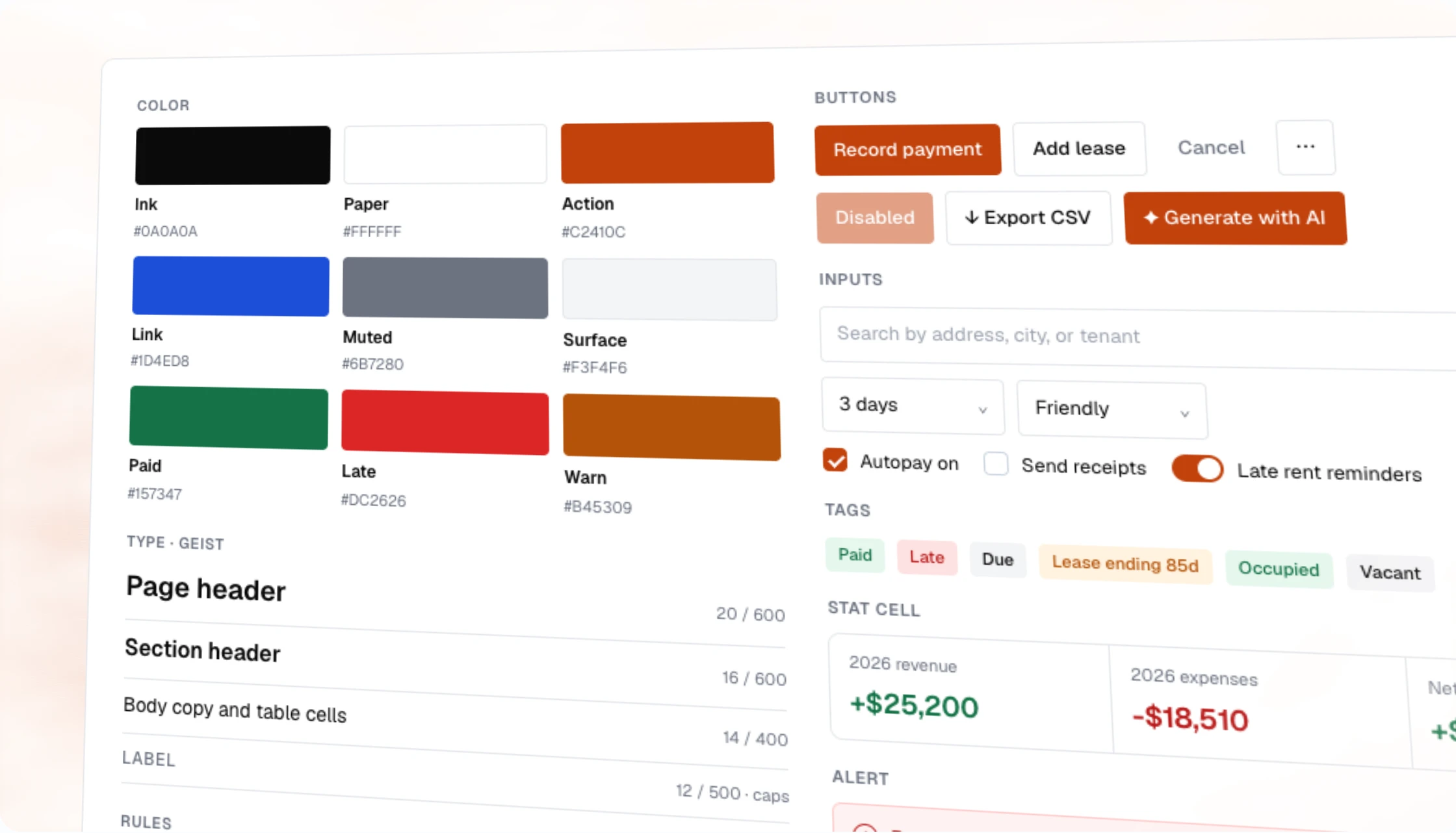Select the Muted gray color swatch

pyautogui.click(x=445, y=288)
